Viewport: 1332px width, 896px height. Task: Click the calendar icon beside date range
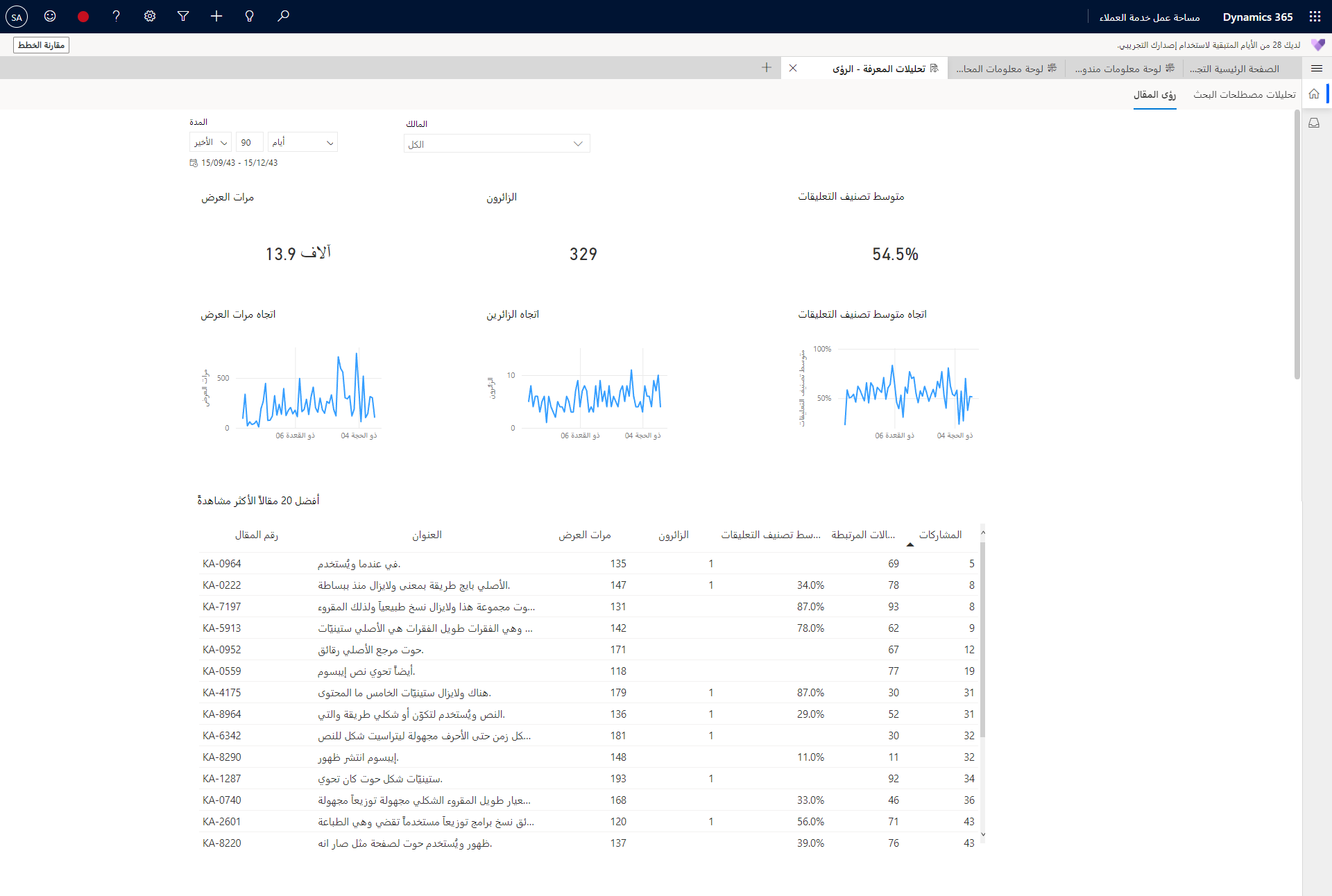tap(194, 163)
